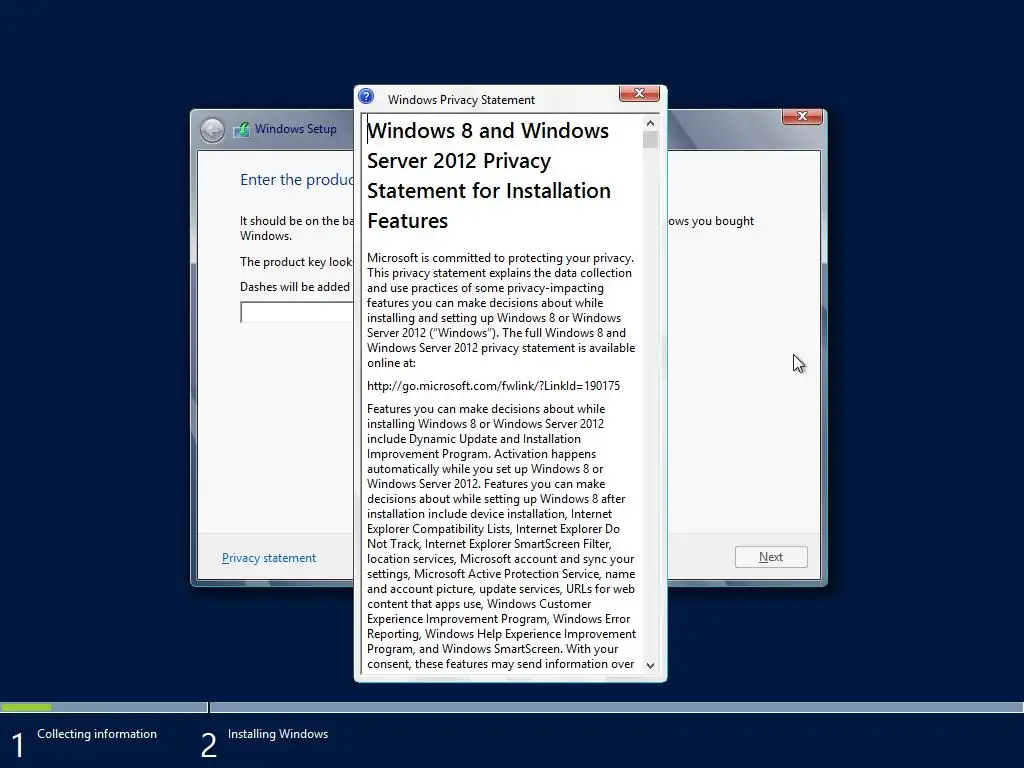Click the back arrow in Windows Setup
This screenshot has height=768, width=1024.
[212, 130]
